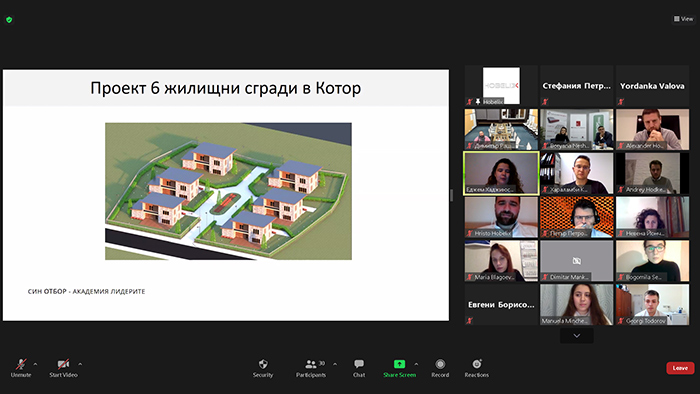
Task: Click the 3D housing render image
Action: (228, 191)
